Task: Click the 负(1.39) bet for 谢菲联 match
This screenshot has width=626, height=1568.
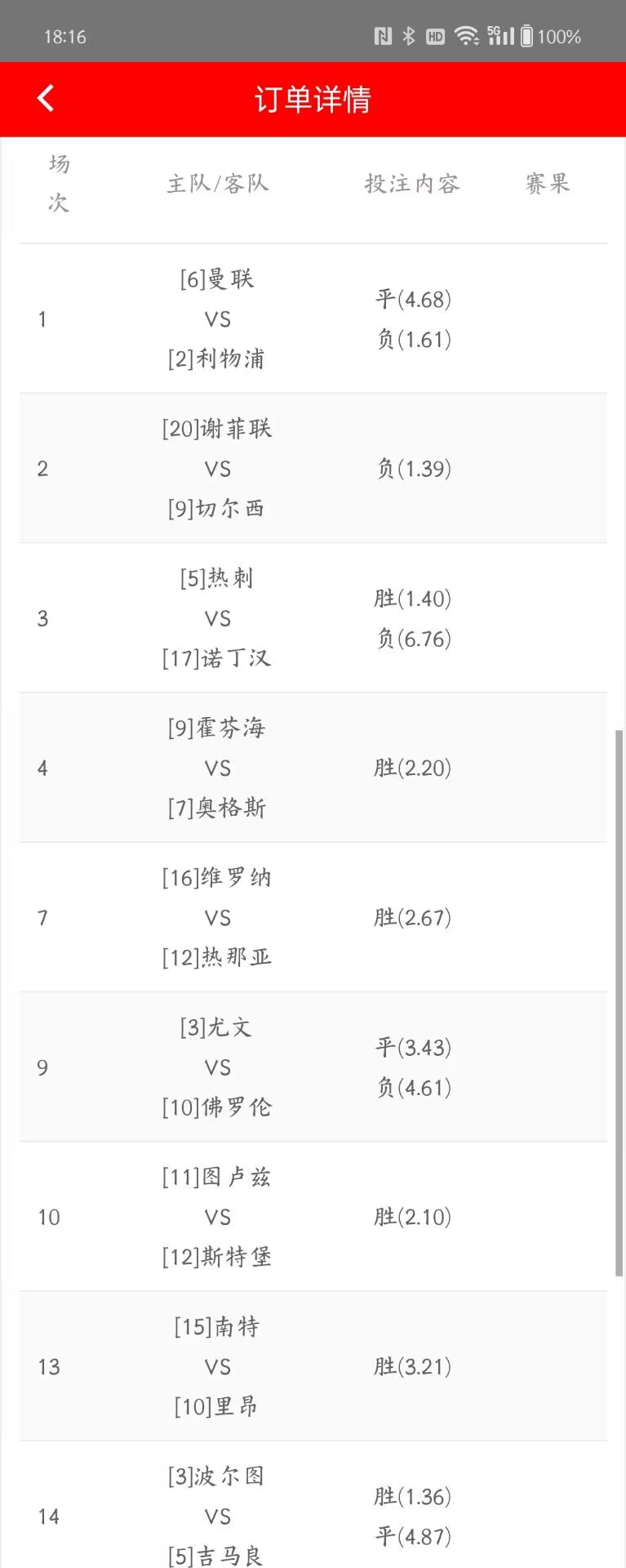Action: pos(414,469)
